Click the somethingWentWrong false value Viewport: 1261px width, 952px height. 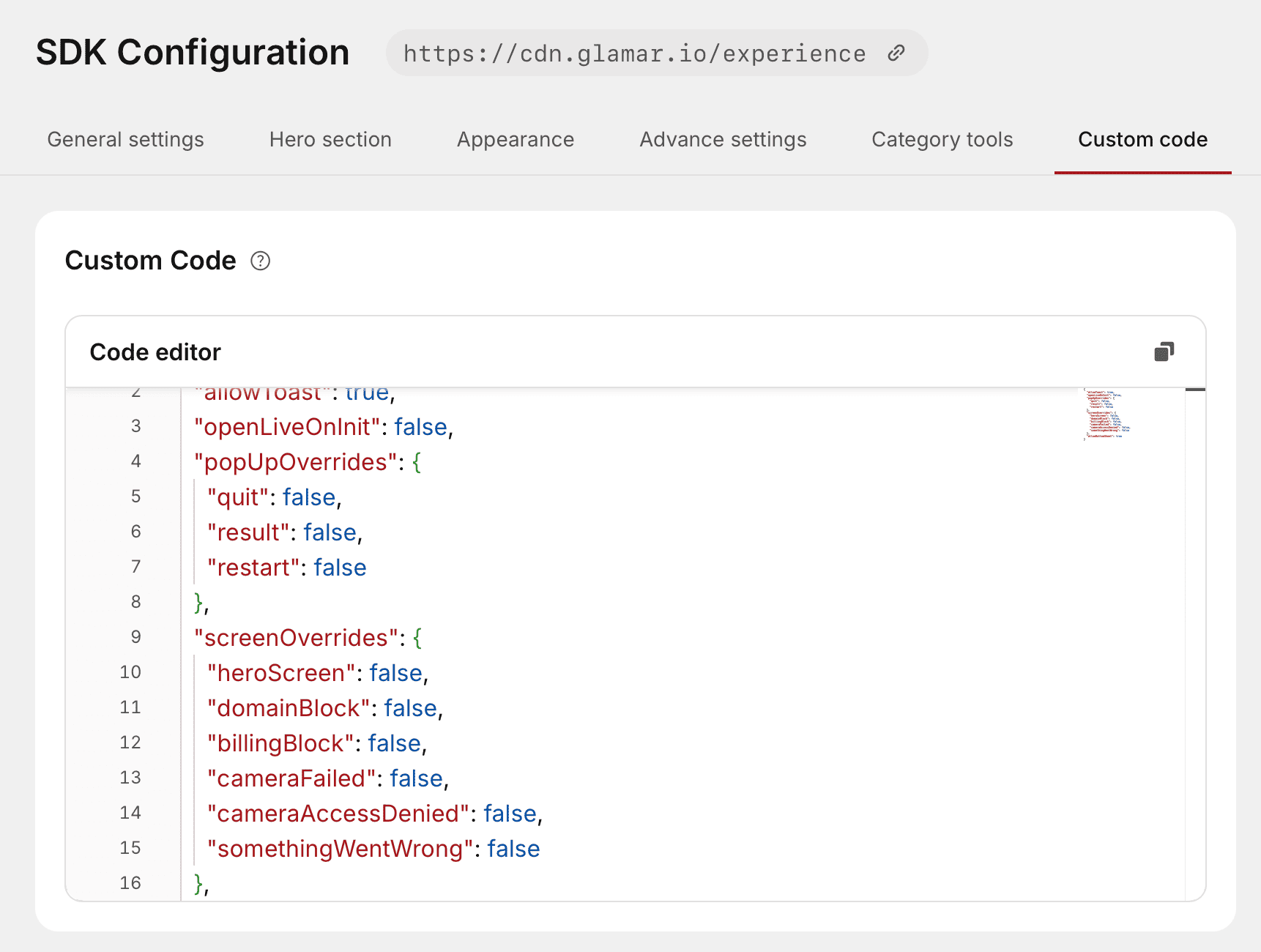click(x=513, y=849)
